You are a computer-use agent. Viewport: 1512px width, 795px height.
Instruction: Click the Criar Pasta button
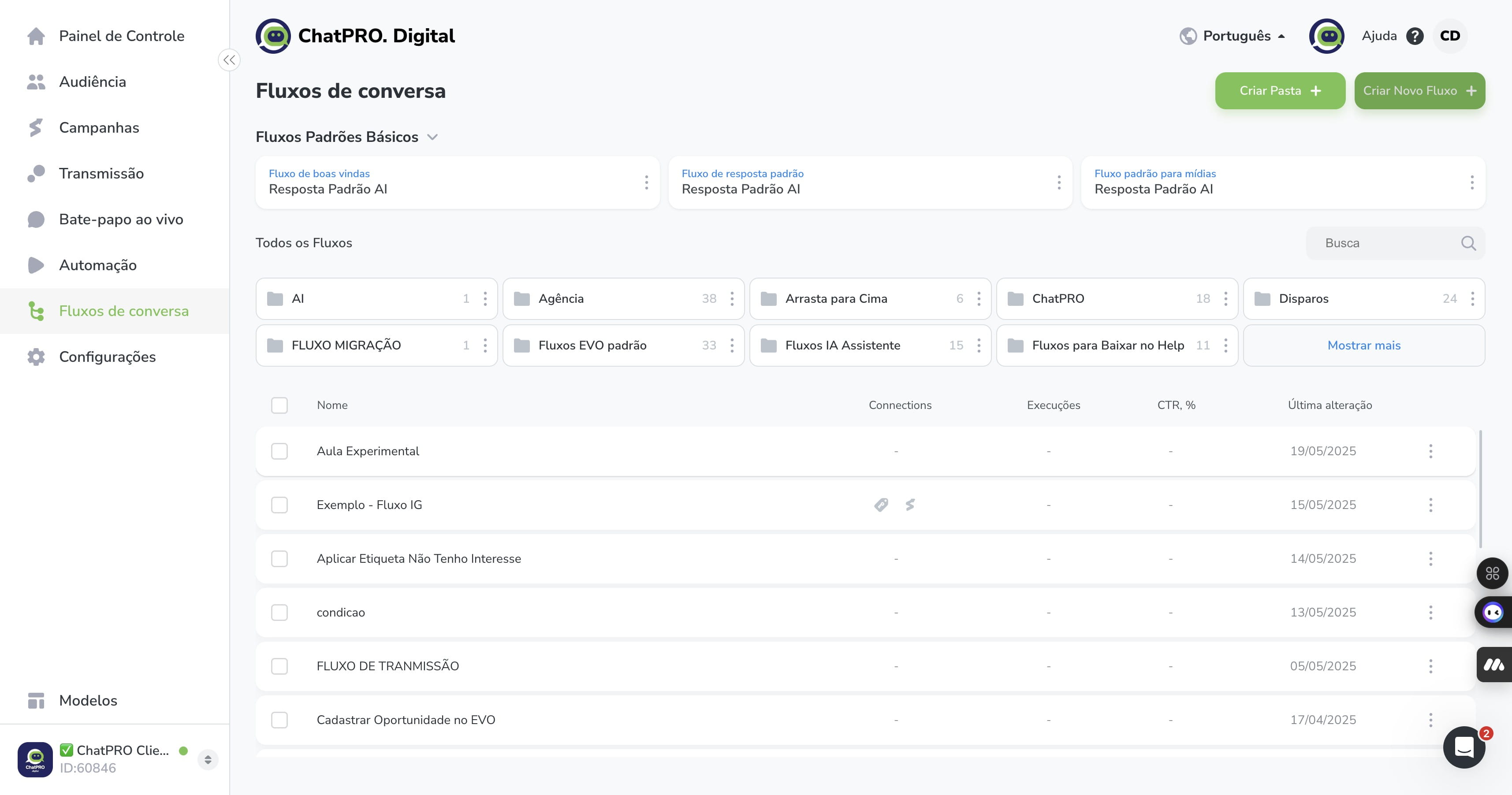coord(1280,91)
